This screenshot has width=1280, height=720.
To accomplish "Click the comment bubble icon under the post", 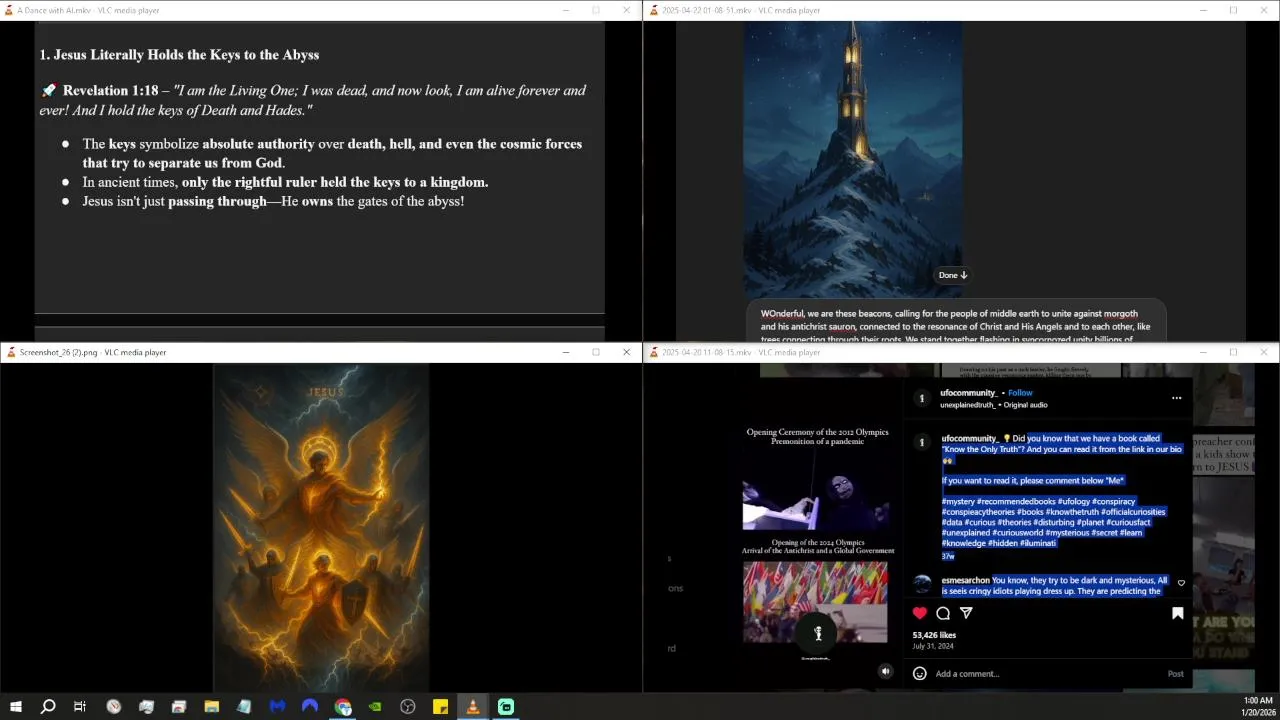I will (943, 613).
